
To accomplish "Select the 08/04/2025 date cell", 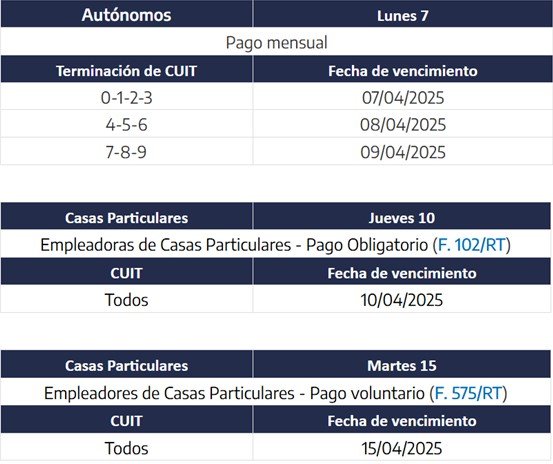I will [x=402, y=124].
